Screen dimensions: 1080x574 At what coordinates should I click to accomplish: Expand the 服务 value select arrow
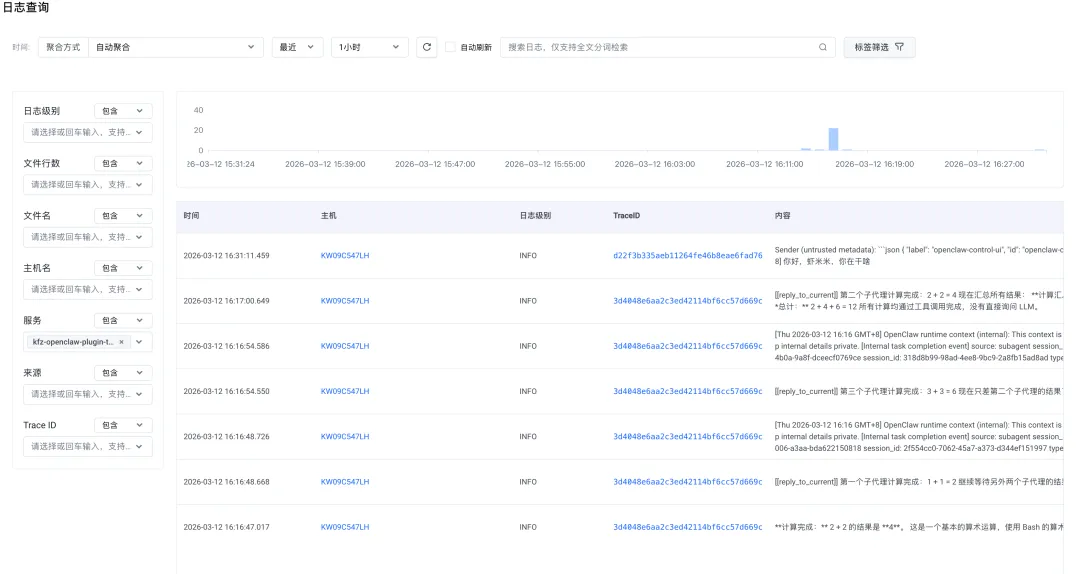click(x=139, y=342)
